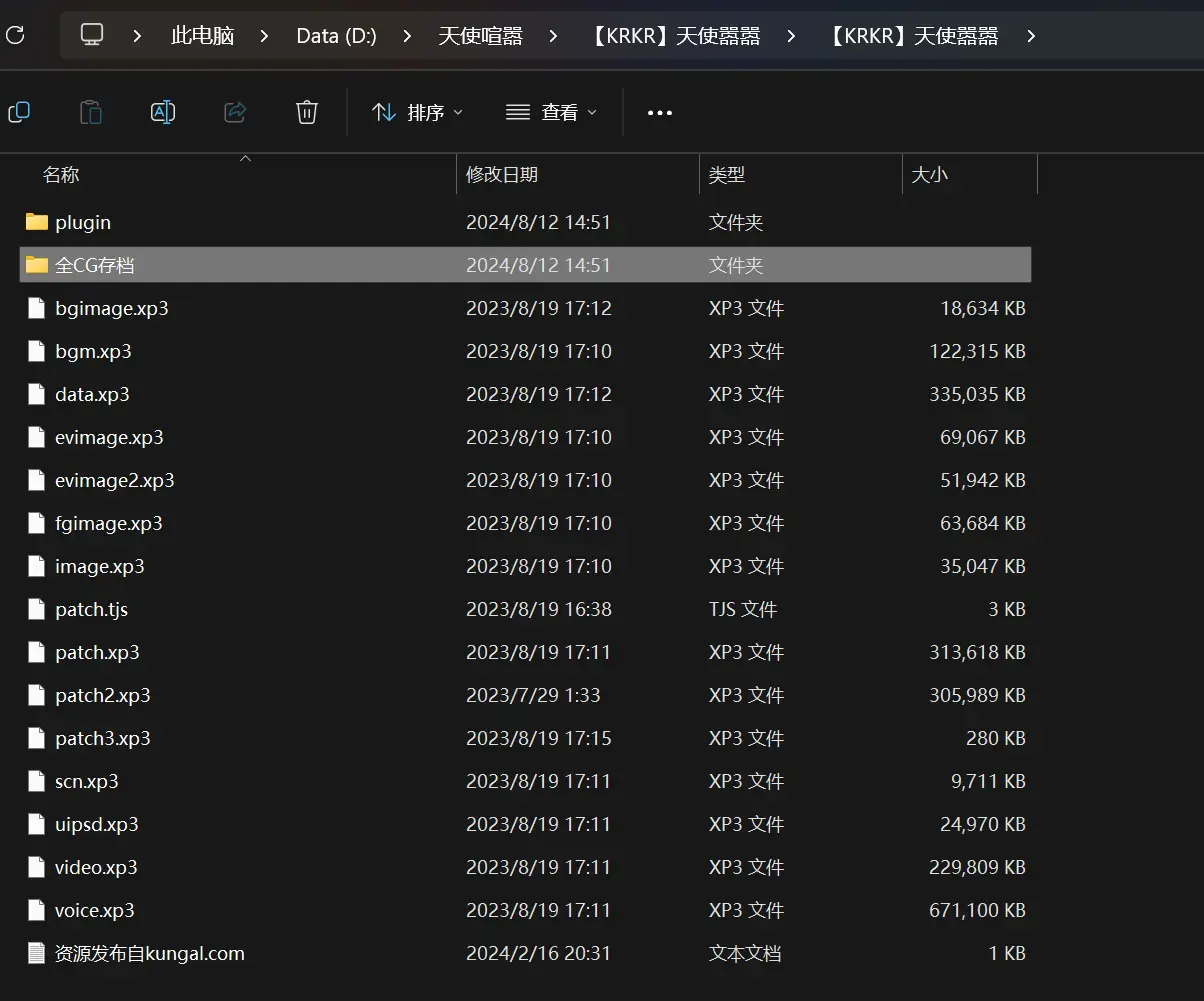The image size is (1204, 1001).
Task: Go to first 【KRKR】天使嚣嚣 breadcrumb segment
Action: coord(674,36)
